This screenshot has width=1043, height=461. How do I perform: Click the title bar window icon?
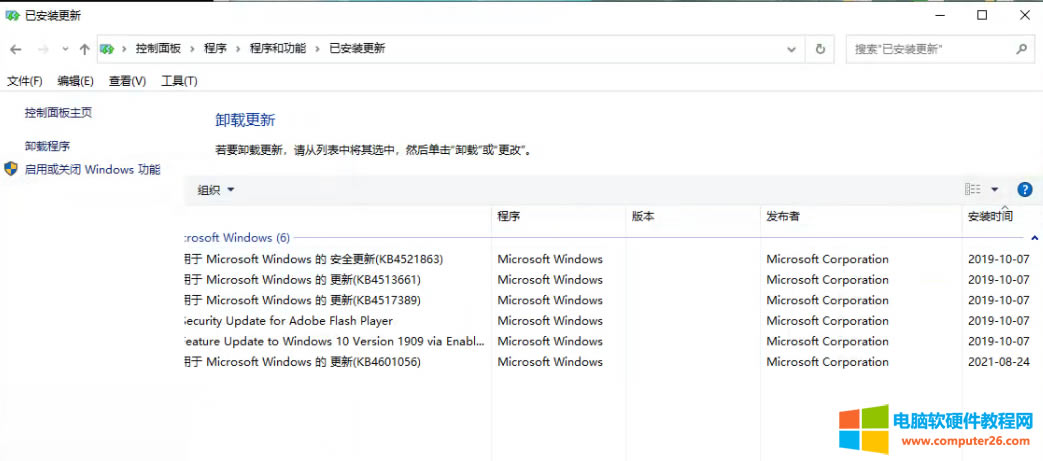[12, 15]
